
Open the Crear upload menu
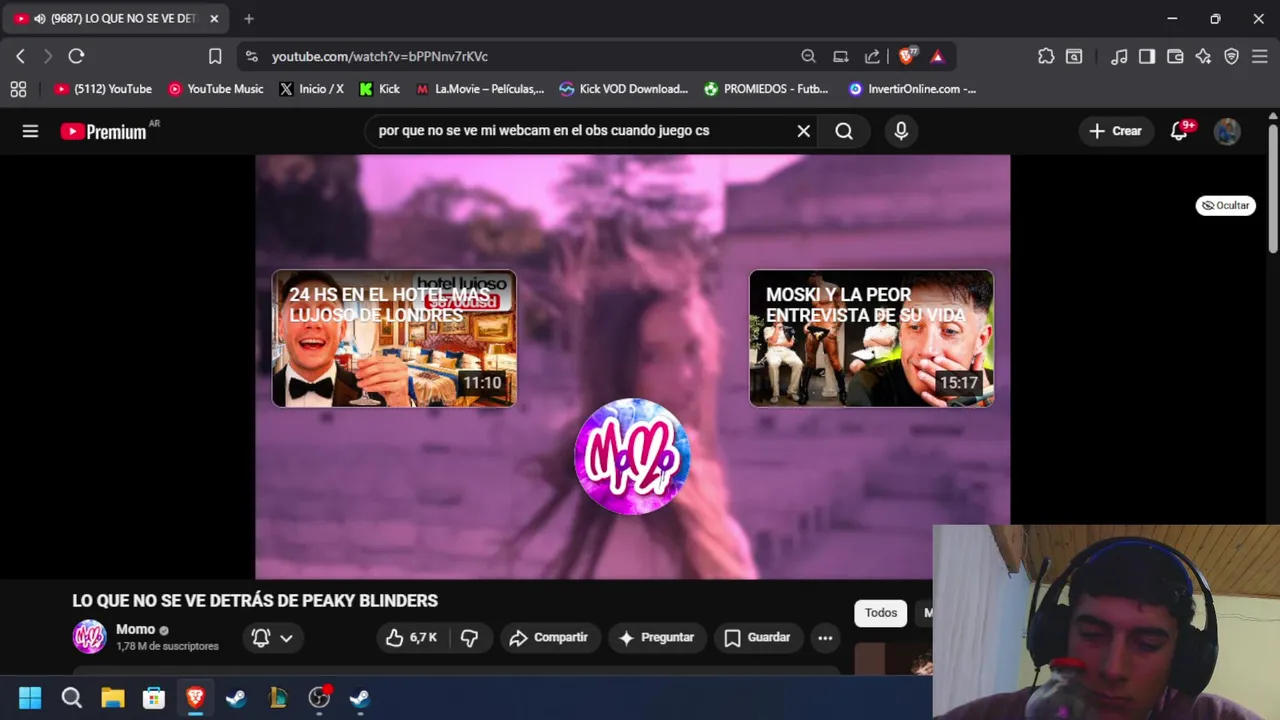click(1115, 131)
